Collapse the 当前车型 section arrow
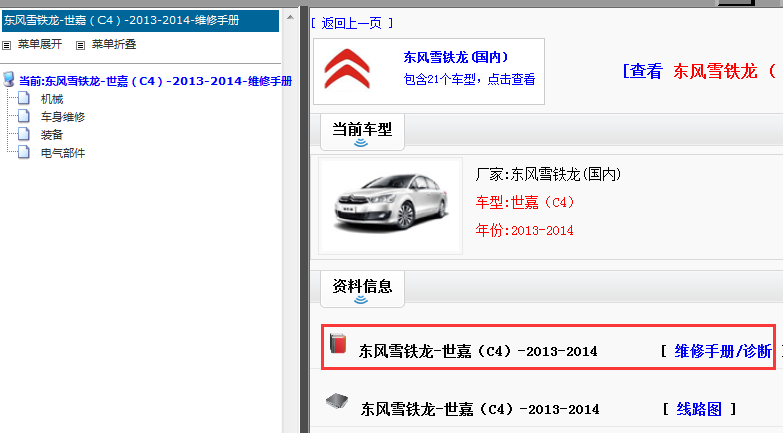The height and width of the screenshot is (433, 783). pos(361,143)
